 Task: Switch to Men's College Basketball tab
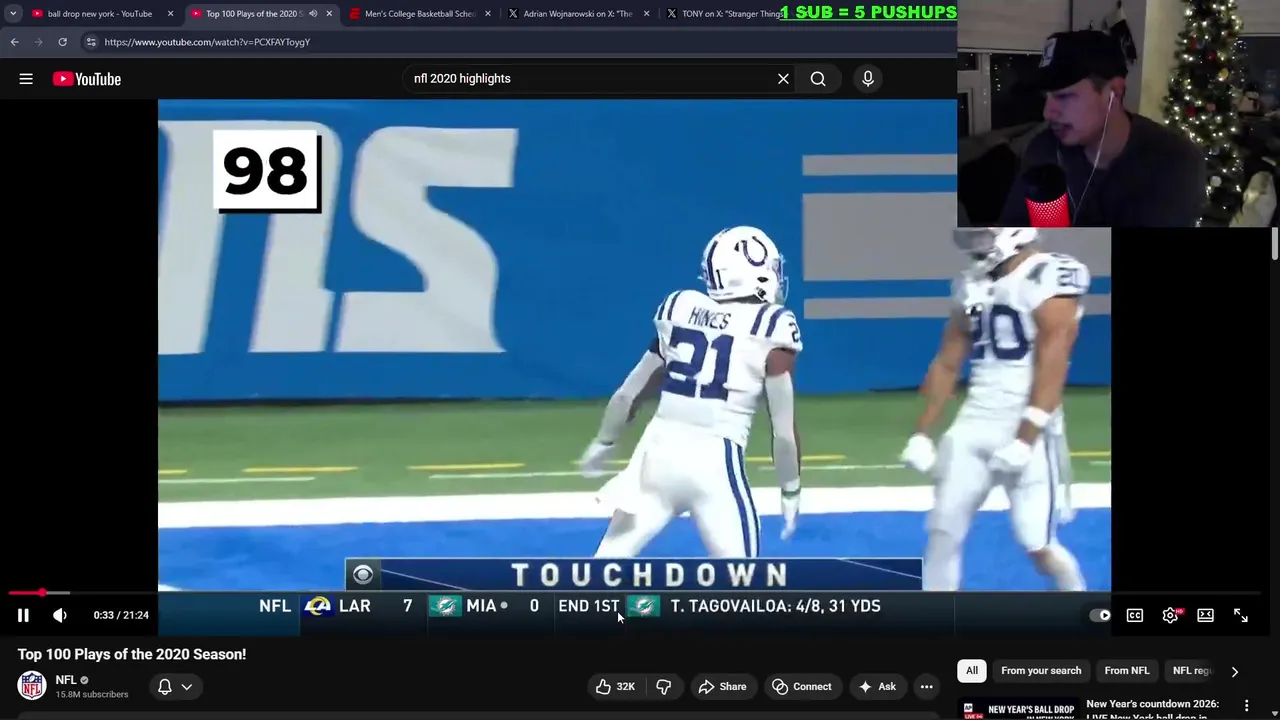(420, 14)
